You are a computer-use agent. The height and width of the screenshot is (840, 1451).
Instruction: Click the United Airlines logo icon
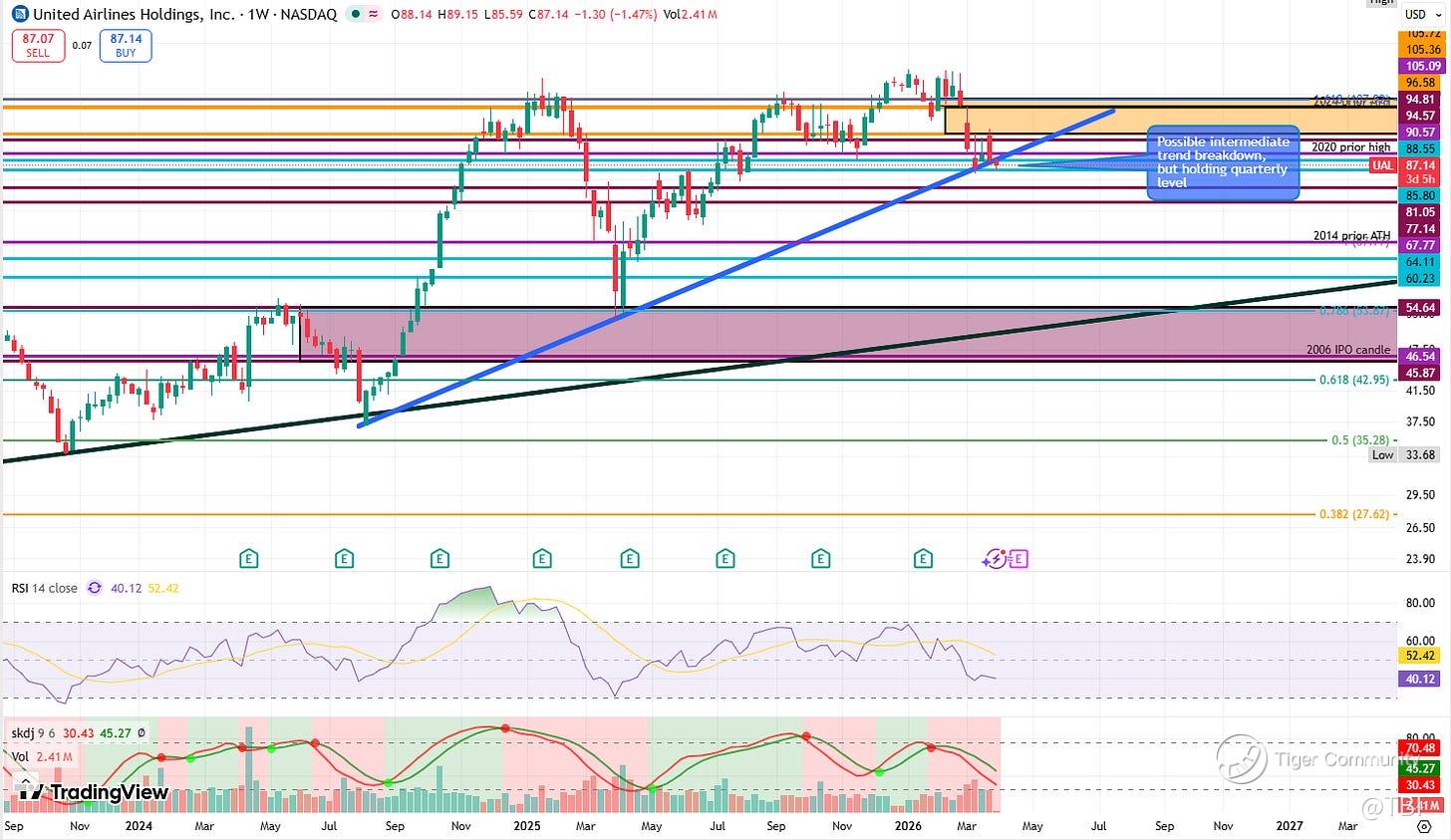pyautogui.click(x=20, y=15)
